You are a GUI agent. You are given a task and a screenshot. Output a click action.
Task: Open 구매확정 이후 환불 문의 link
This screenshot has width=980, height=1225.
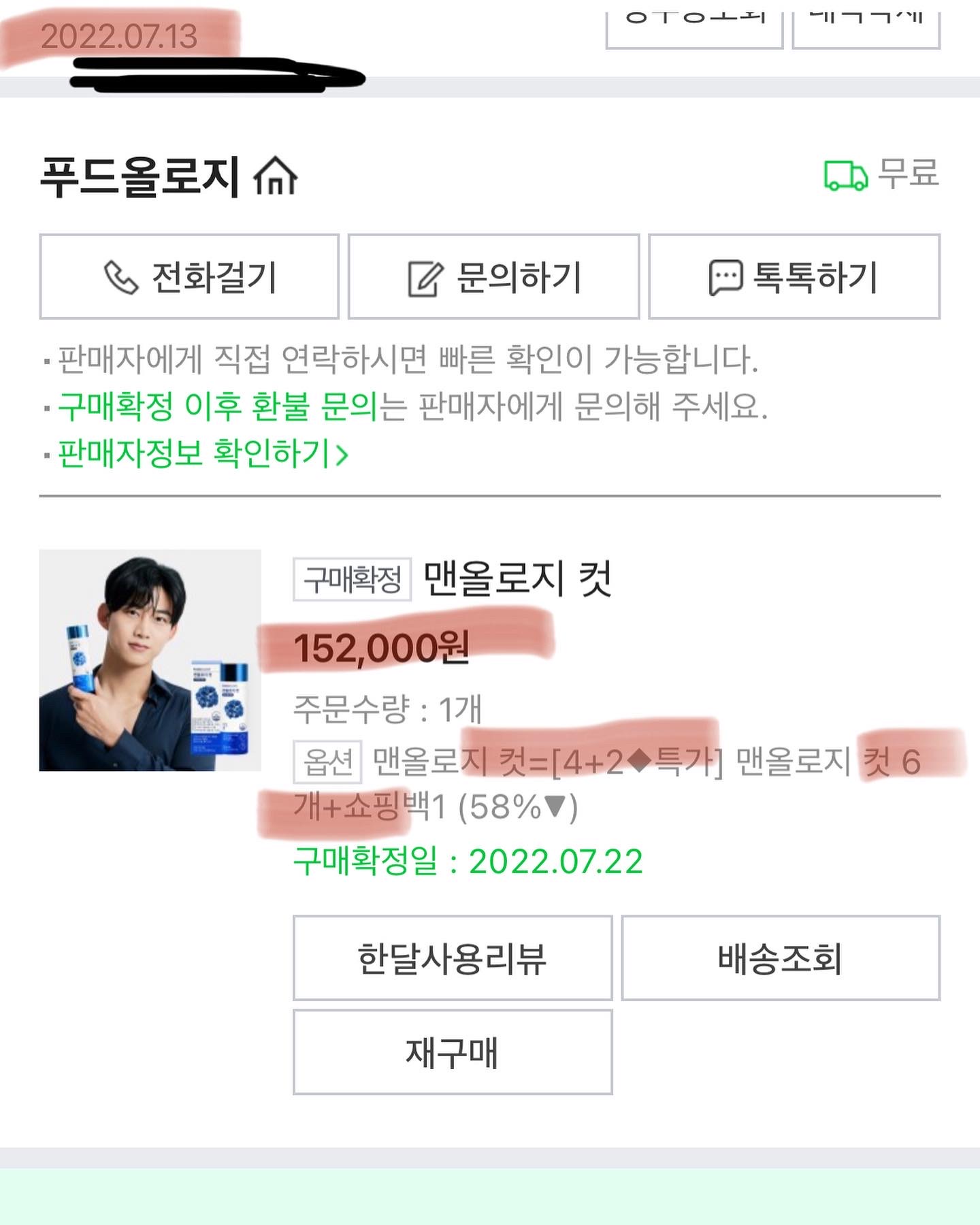pyautogui.click(x=217, y=406)
